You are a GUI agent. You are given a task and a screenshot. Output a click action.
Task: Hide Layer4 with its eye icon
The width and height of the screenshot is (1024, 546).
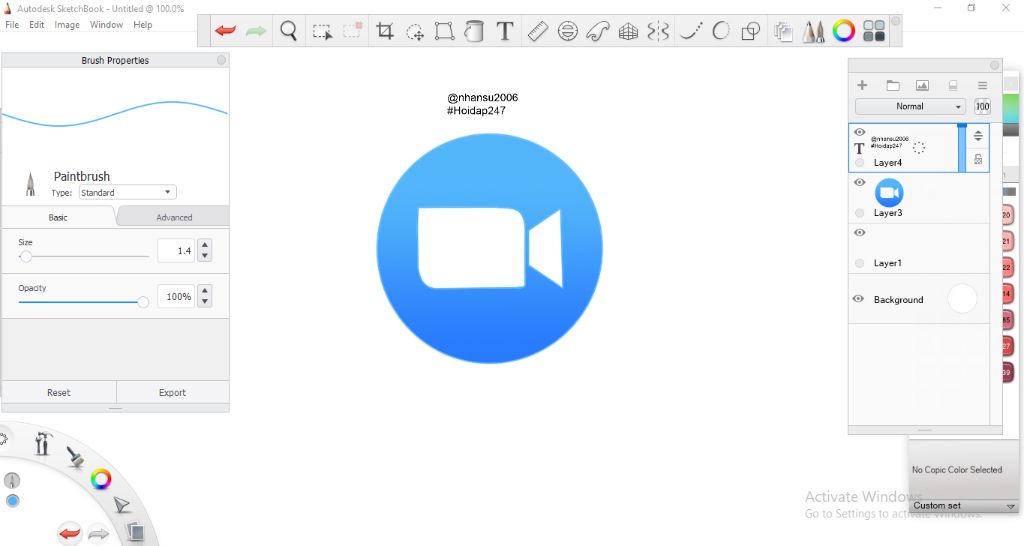click(x=859, y=132)
